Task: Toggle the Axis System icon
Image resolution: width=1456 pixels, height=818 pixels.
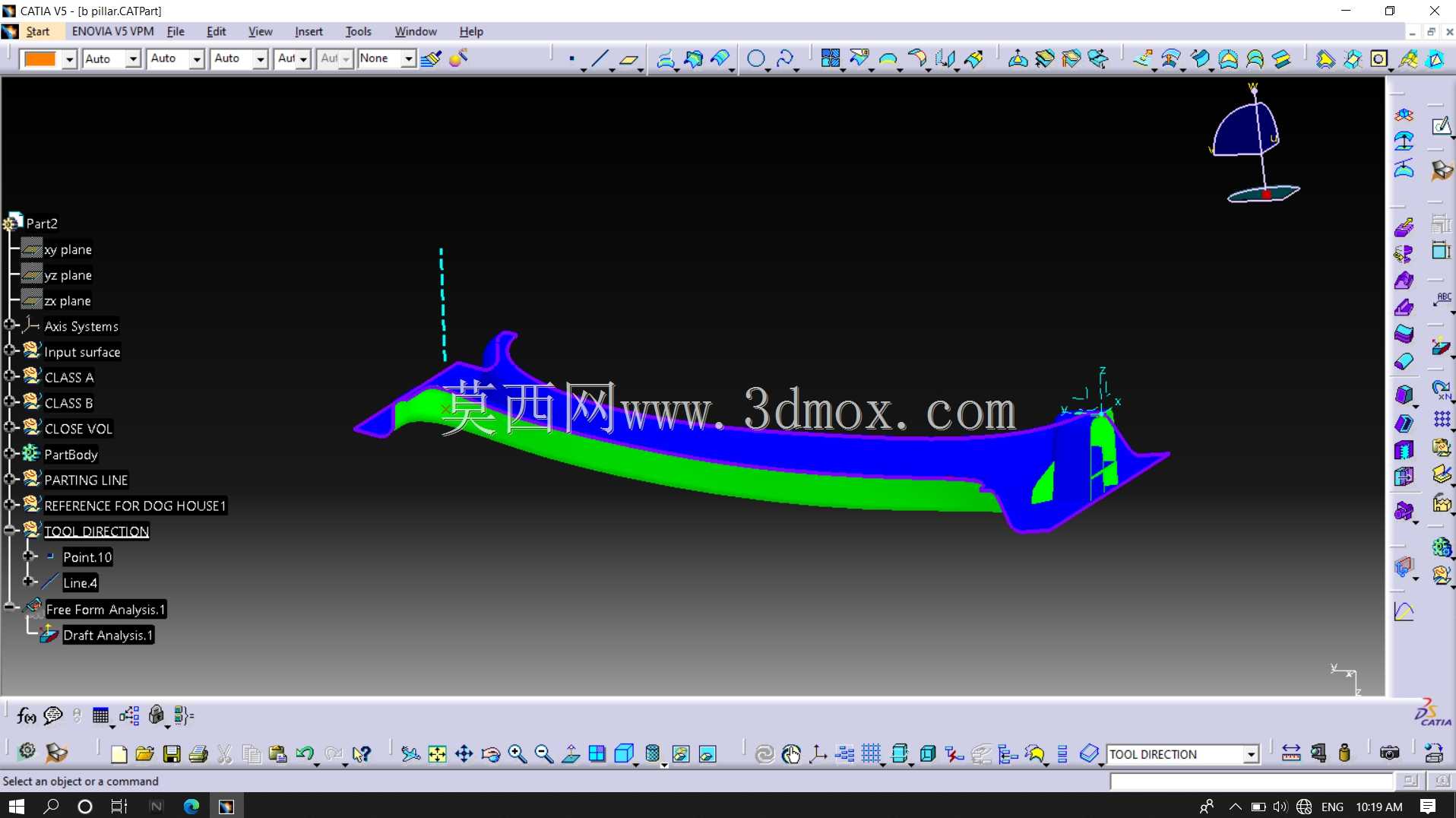Action: click(x=818, y=753)
